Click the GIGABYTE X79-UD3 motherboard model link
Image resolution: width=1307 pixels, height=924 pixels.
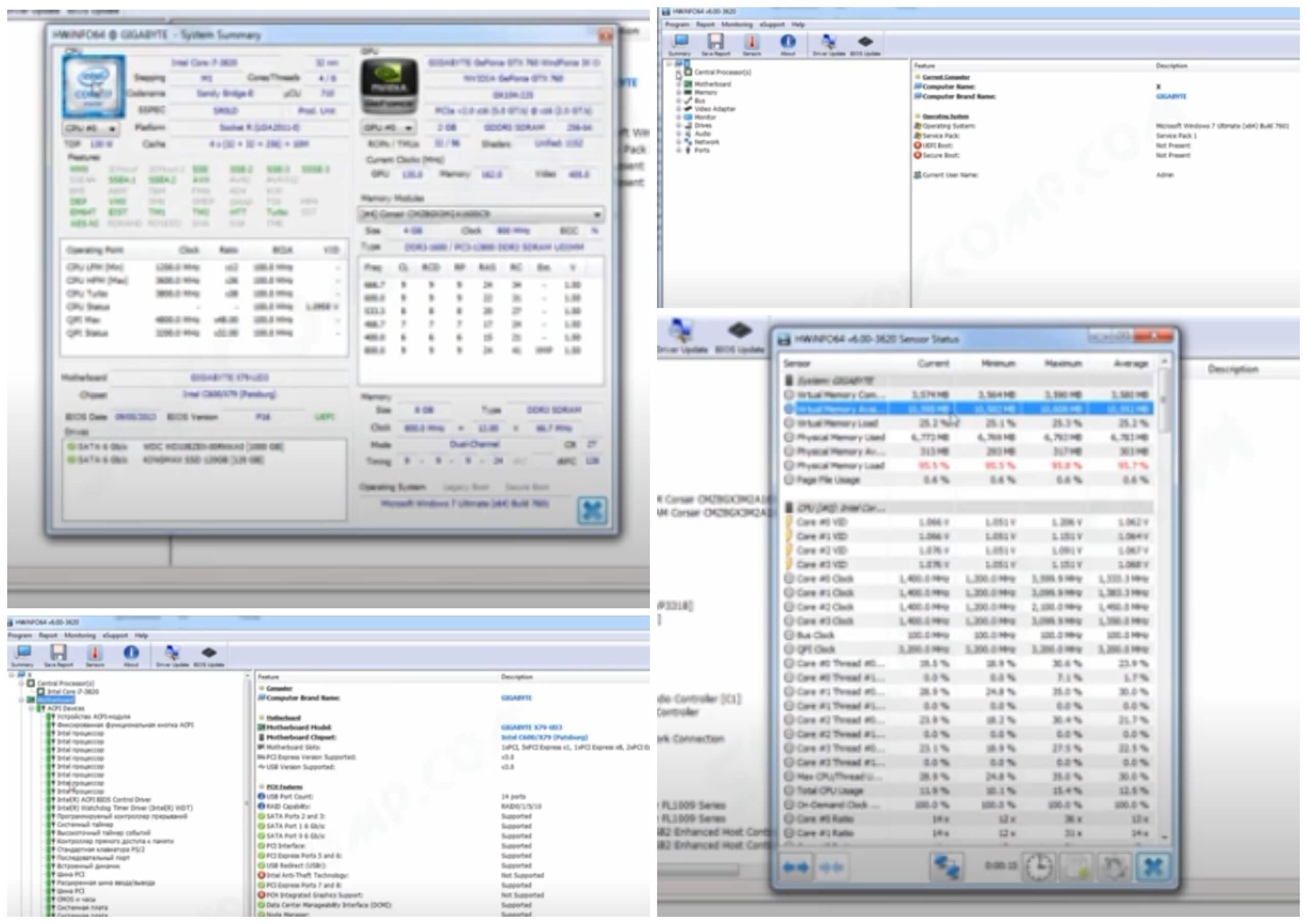(x=531, y=728)
